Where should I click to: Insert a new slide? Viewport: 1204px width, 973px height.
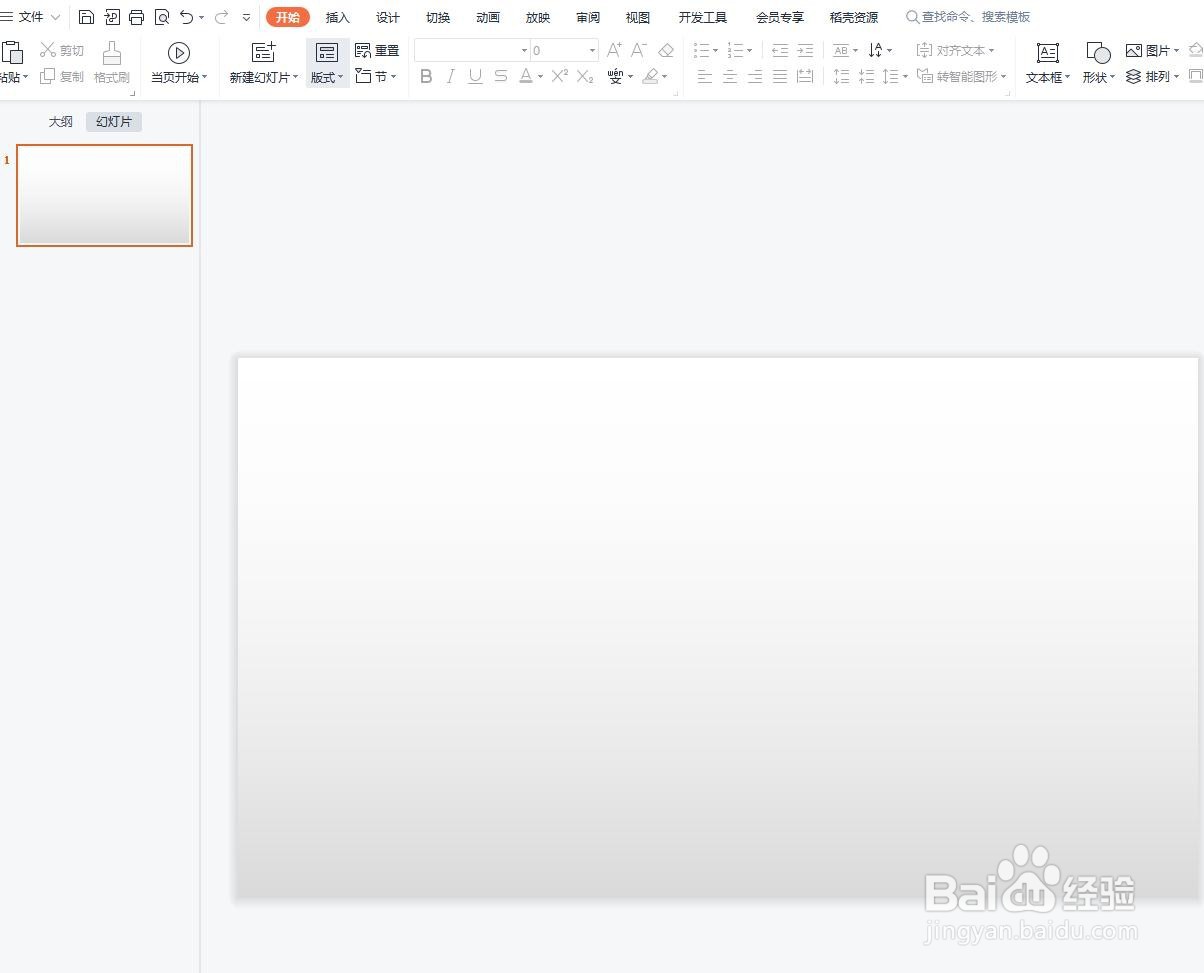[x=263, y=60]
